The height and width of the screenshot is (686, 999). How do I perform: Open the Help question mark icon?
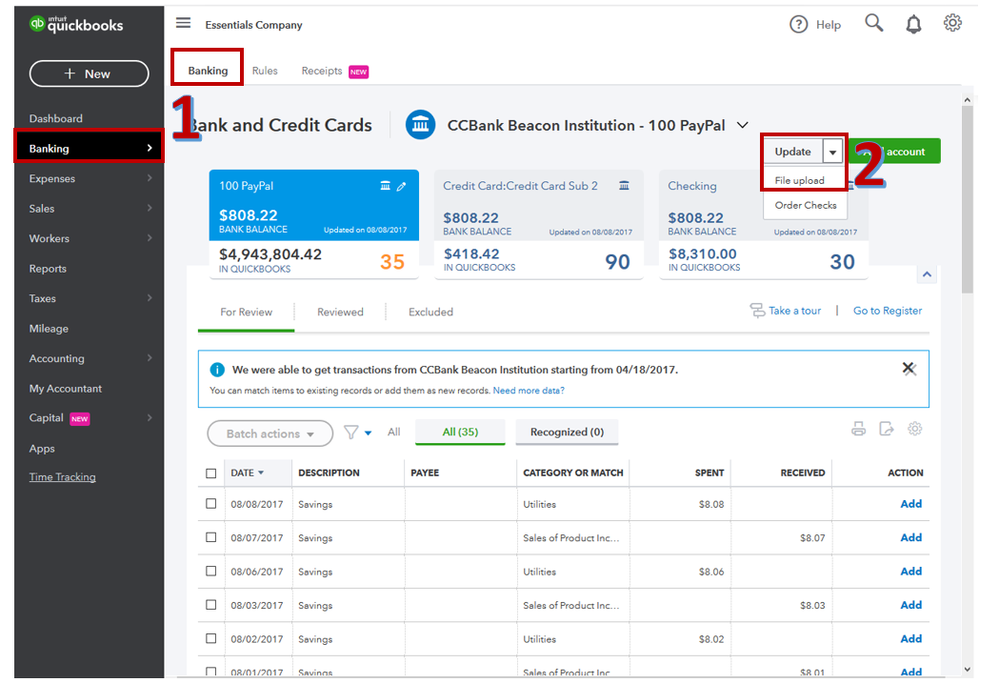pos(798,24)
